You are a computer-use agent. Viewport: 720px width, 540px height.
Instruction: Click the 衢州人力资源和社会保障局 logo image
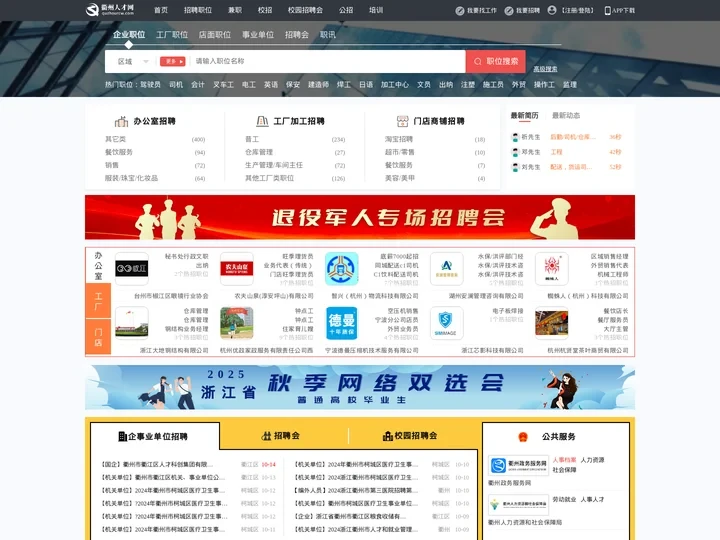tap(518, 505)
